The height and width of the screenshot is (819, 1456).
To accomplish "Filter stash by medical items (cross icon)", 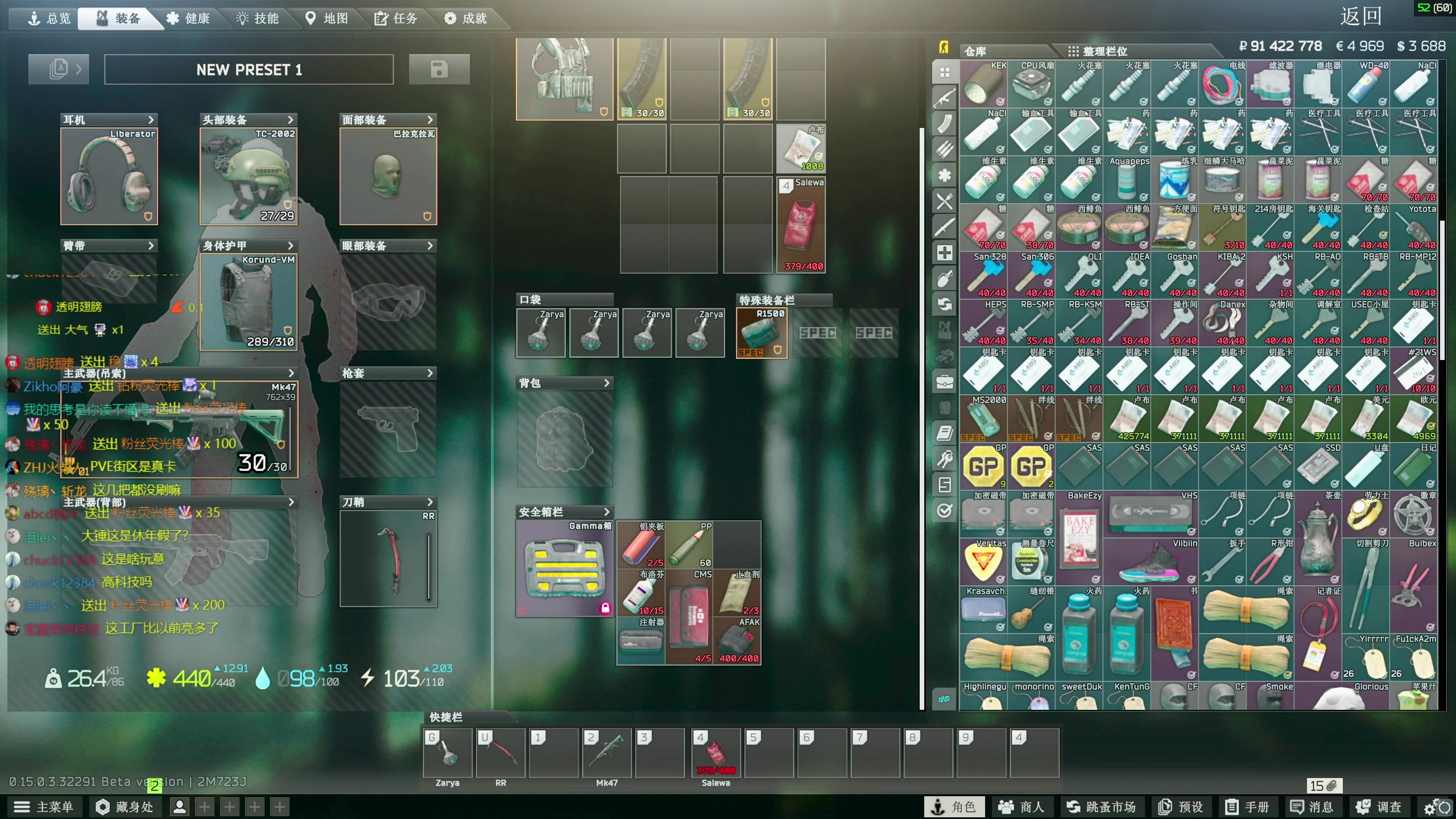I will (945, 253).
